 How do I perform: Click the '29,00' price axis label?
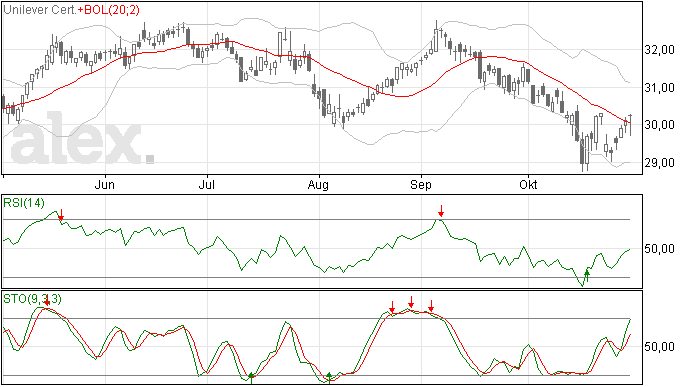(x=659, y=162)
